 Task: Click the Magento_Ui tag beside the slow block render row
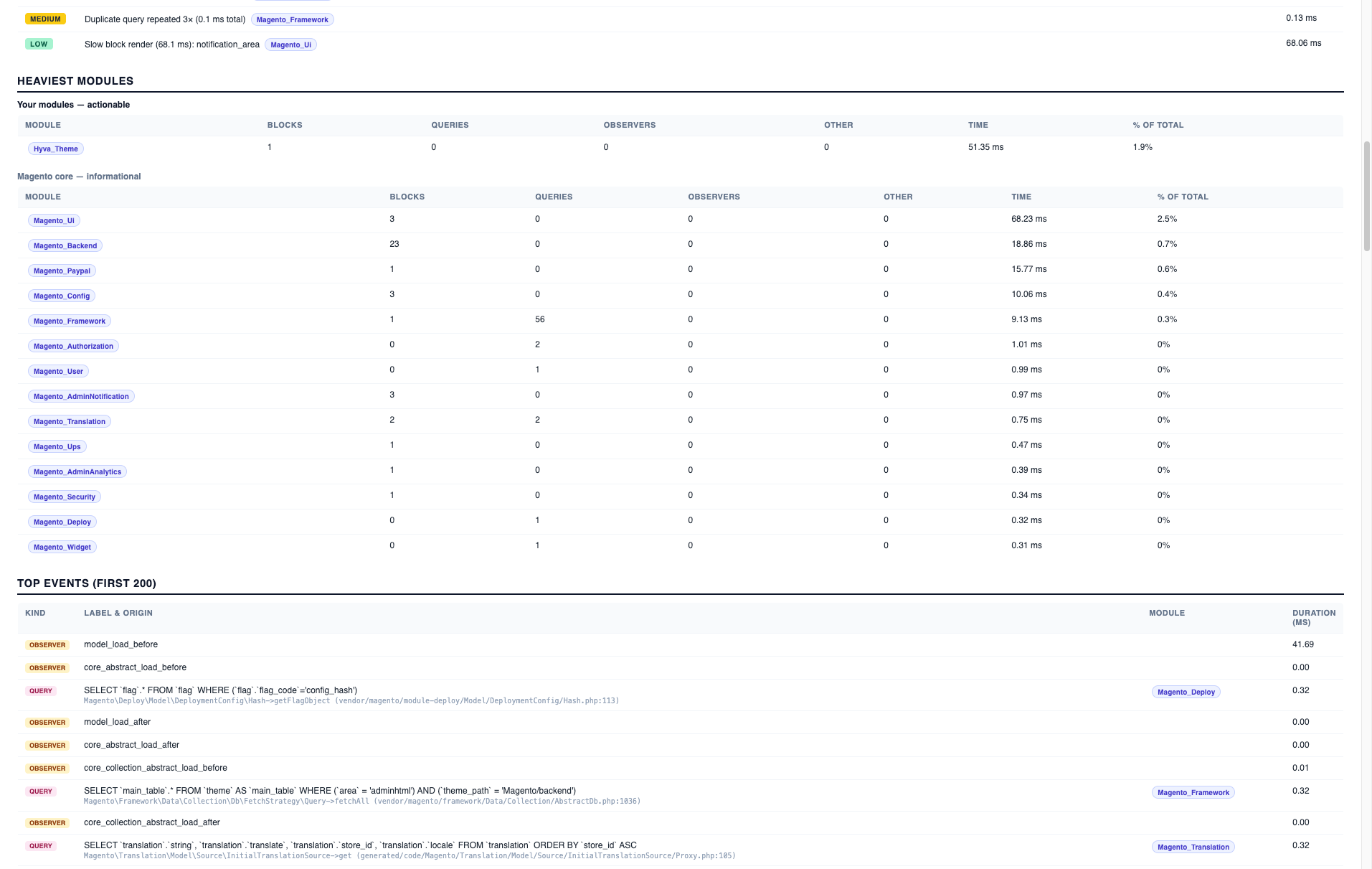tap(291, 44)
